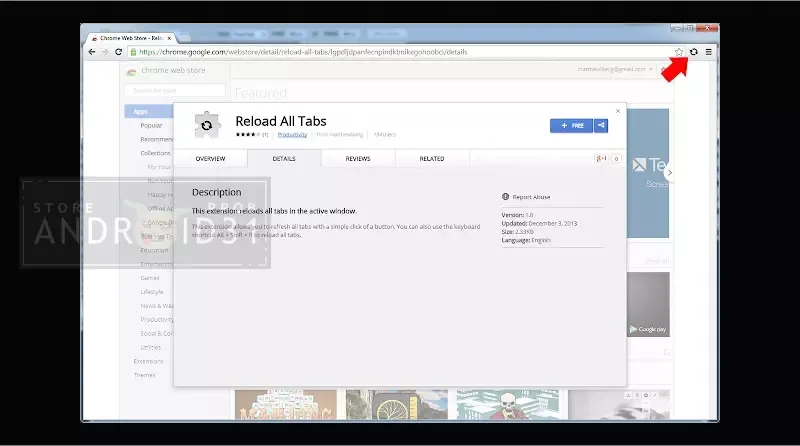The image size is (800, 446).
Task: Open the account email dropdown
Action: pos(615,69)
